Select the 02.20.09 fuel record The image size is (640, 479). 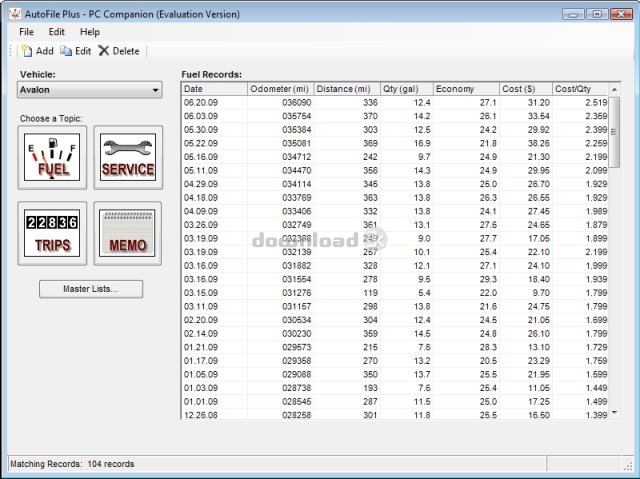[395, 320]
